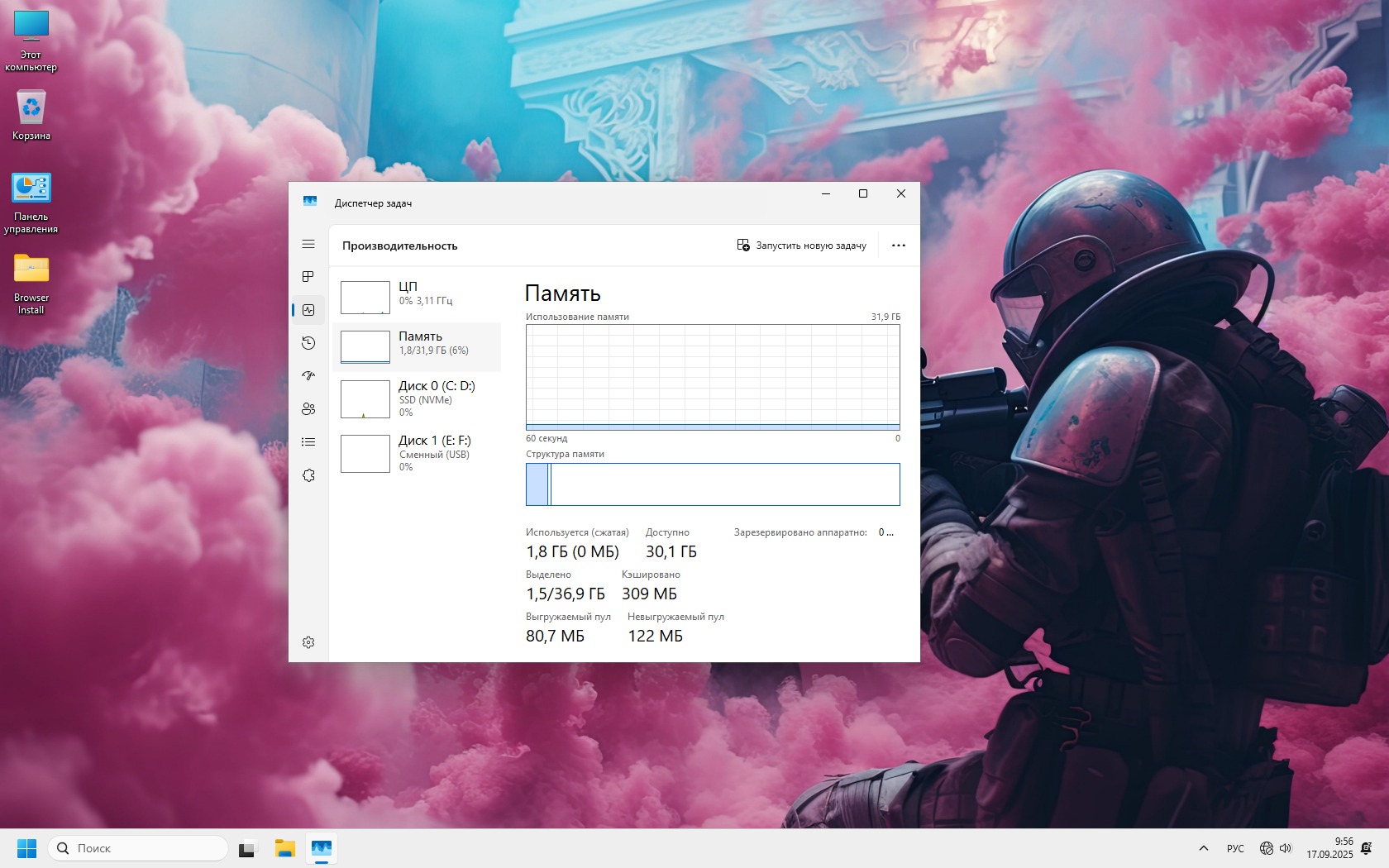This screenshot has height=868, width=1389.
Task: Click the РУС language indicator
Action: [x=1235, y=848]
